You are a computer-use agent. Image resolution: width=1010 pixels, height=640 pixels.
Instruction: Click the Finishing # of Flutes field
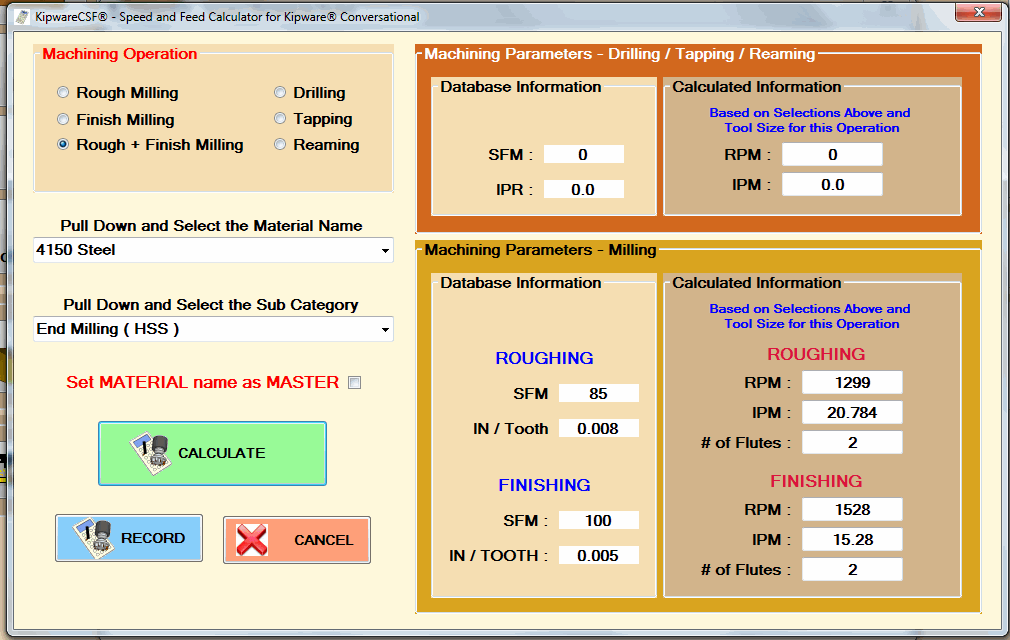pyautogui.click(x=852, y=569)
